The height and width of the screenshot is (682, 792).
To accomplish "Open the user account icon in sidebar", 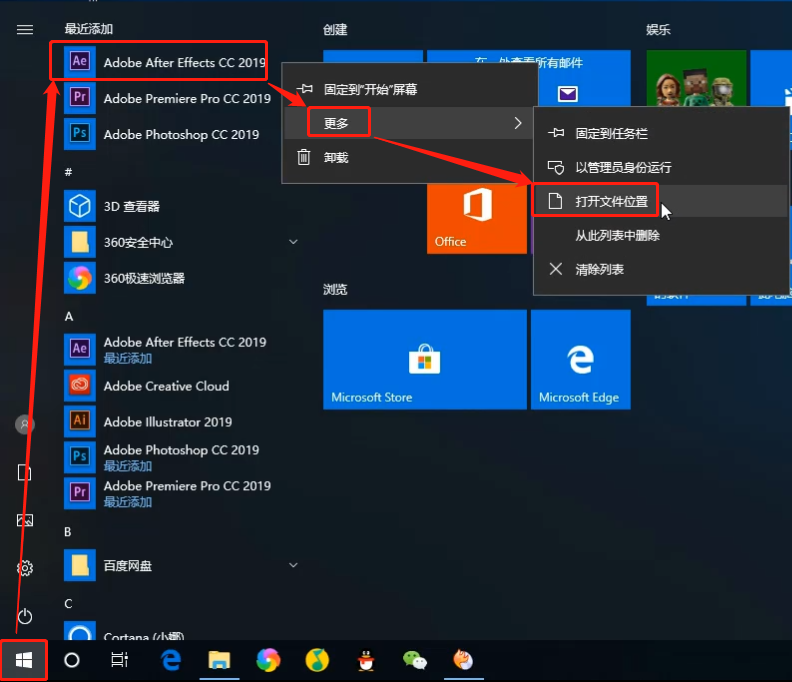I will pos(25,424).
